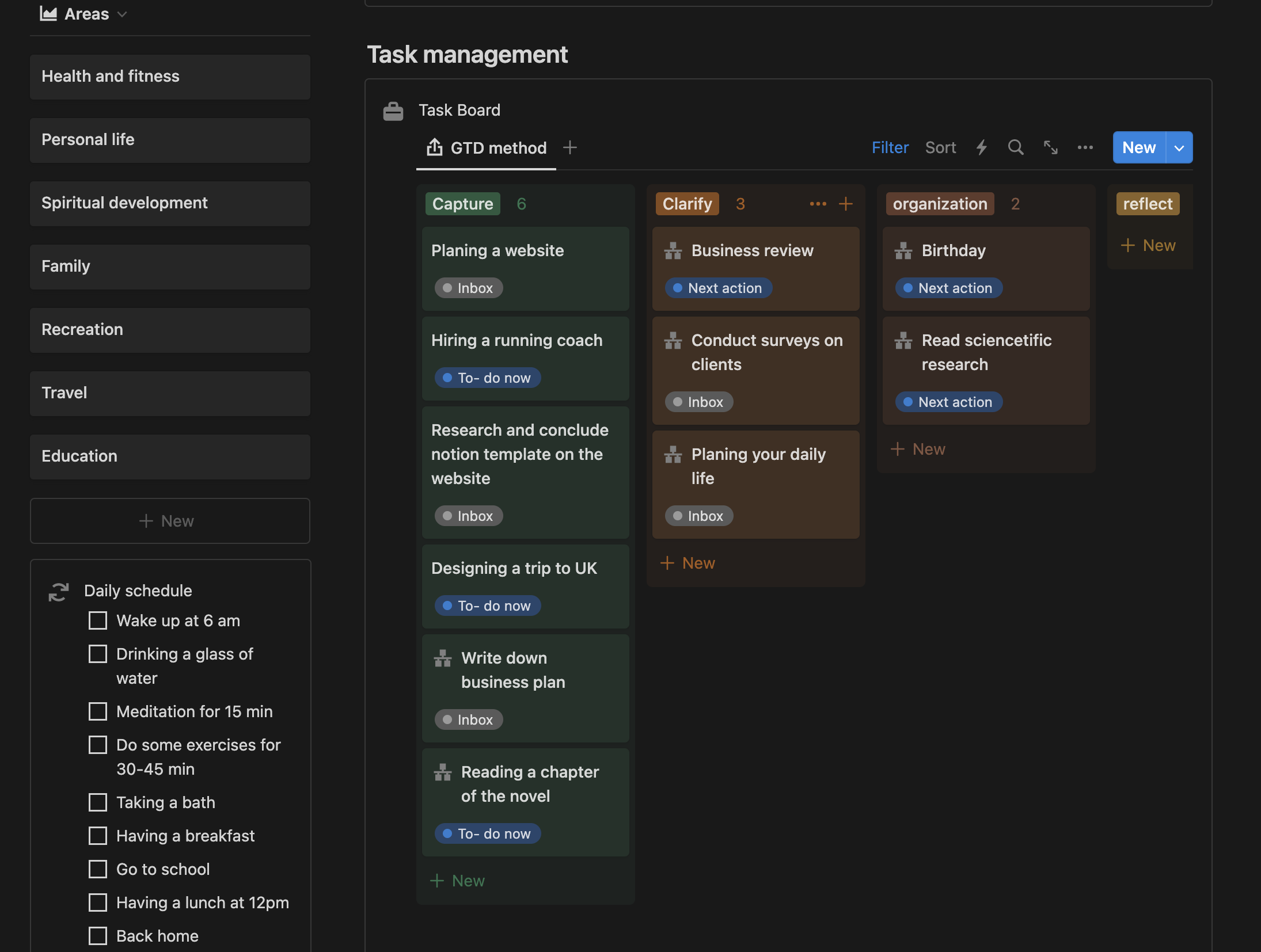Add a new card under organization
1261x952 pixels.
918,449
